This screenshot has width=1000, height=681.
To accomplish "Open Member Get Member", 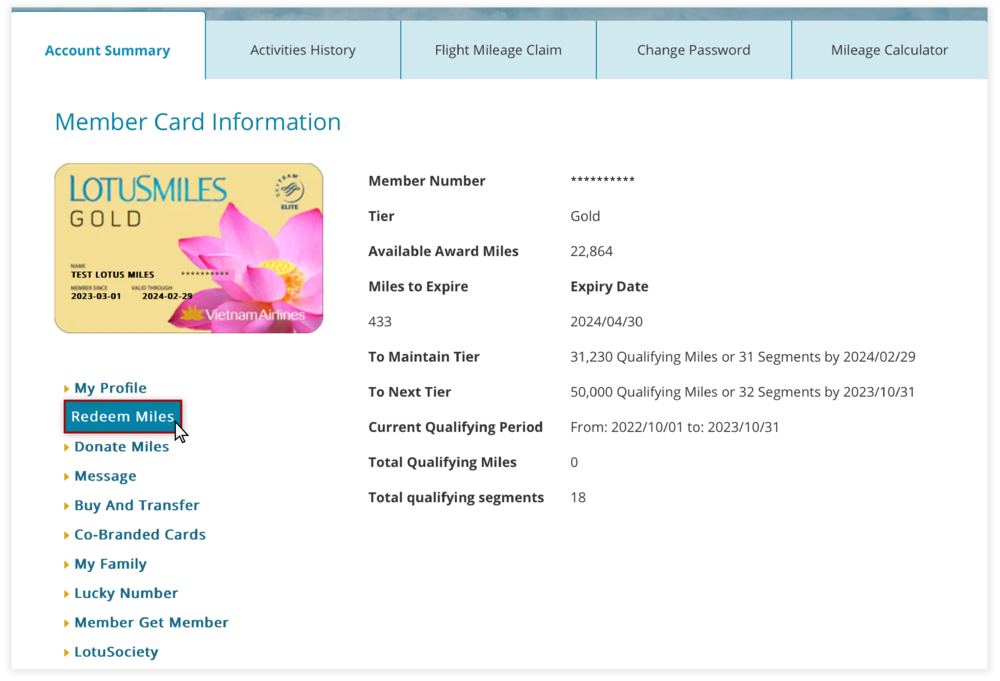I will click(151, 622).
